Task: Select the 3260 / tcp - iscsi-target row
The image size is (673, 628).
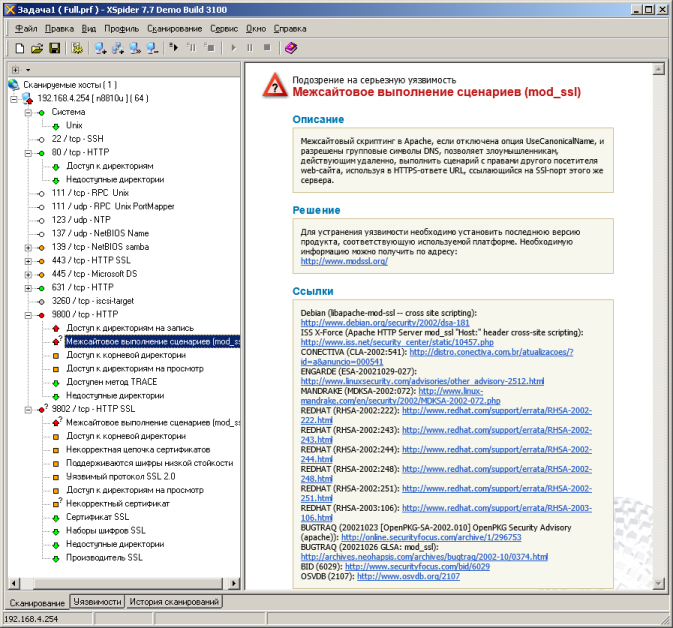Action: tap(93, 301)
